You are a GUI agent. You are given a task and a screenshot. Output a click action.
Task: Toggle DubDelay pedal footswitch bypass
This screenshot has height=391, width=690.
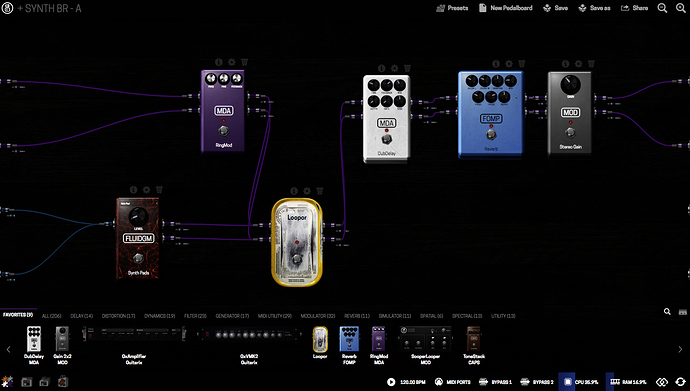(386, 139)
